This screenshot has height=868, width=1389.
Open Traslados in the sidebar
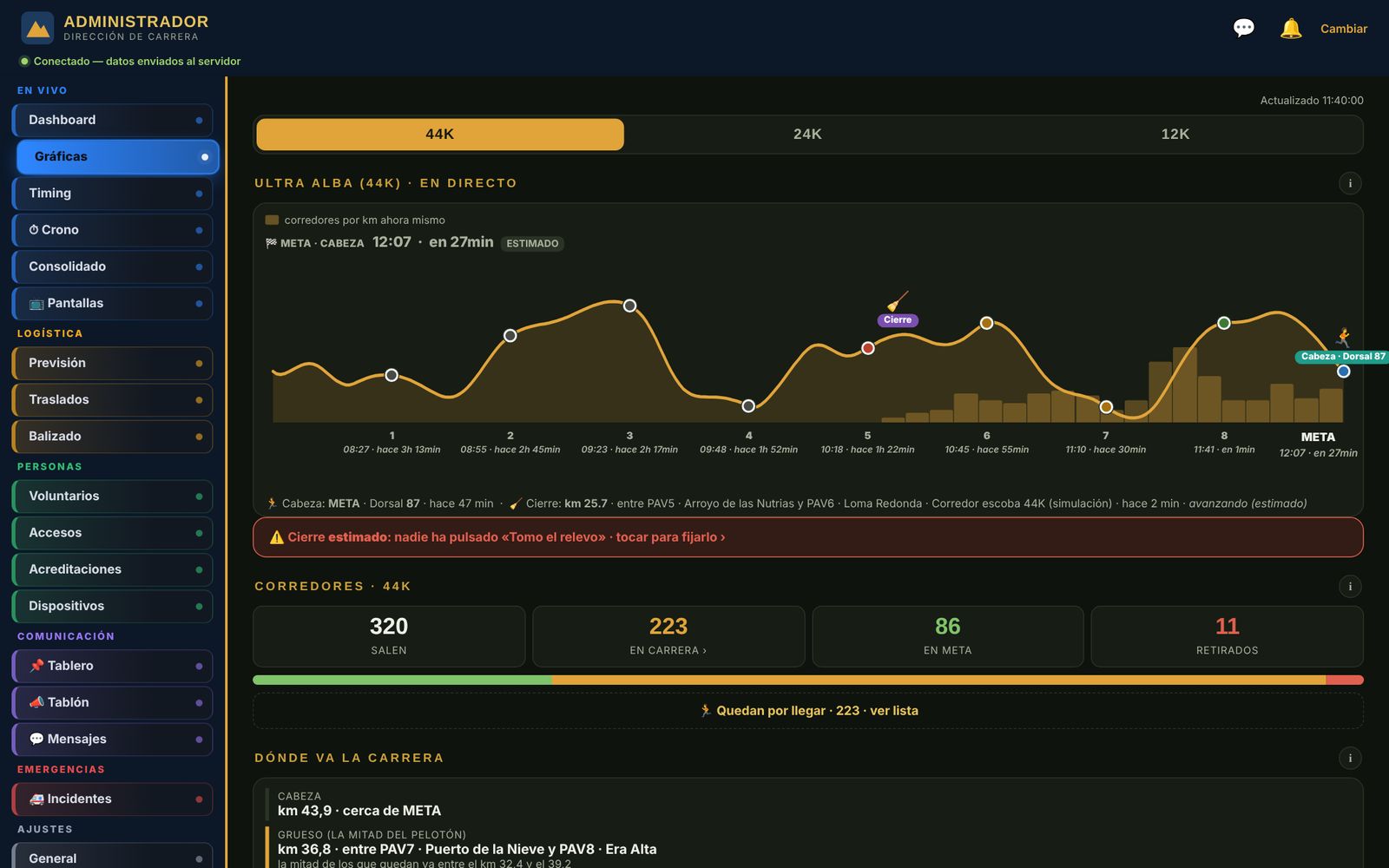pos(113,399)
